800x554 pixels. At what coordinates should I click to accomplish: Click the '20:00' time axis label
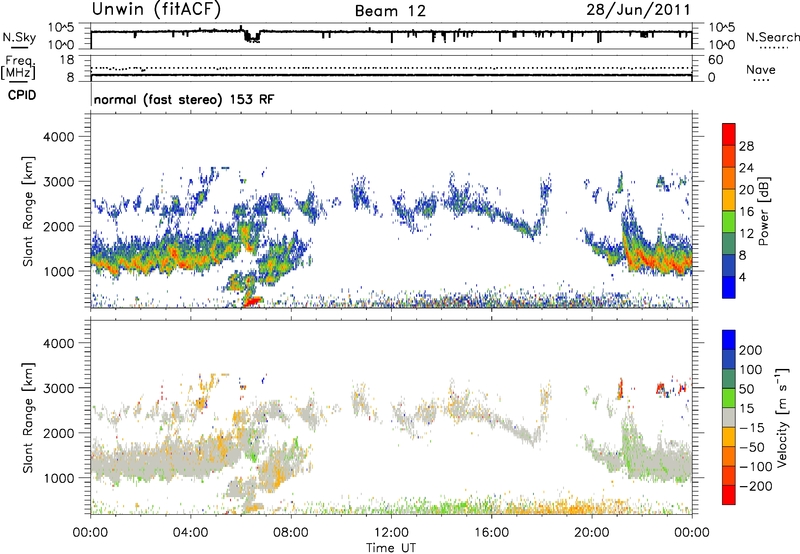[591, 533]
